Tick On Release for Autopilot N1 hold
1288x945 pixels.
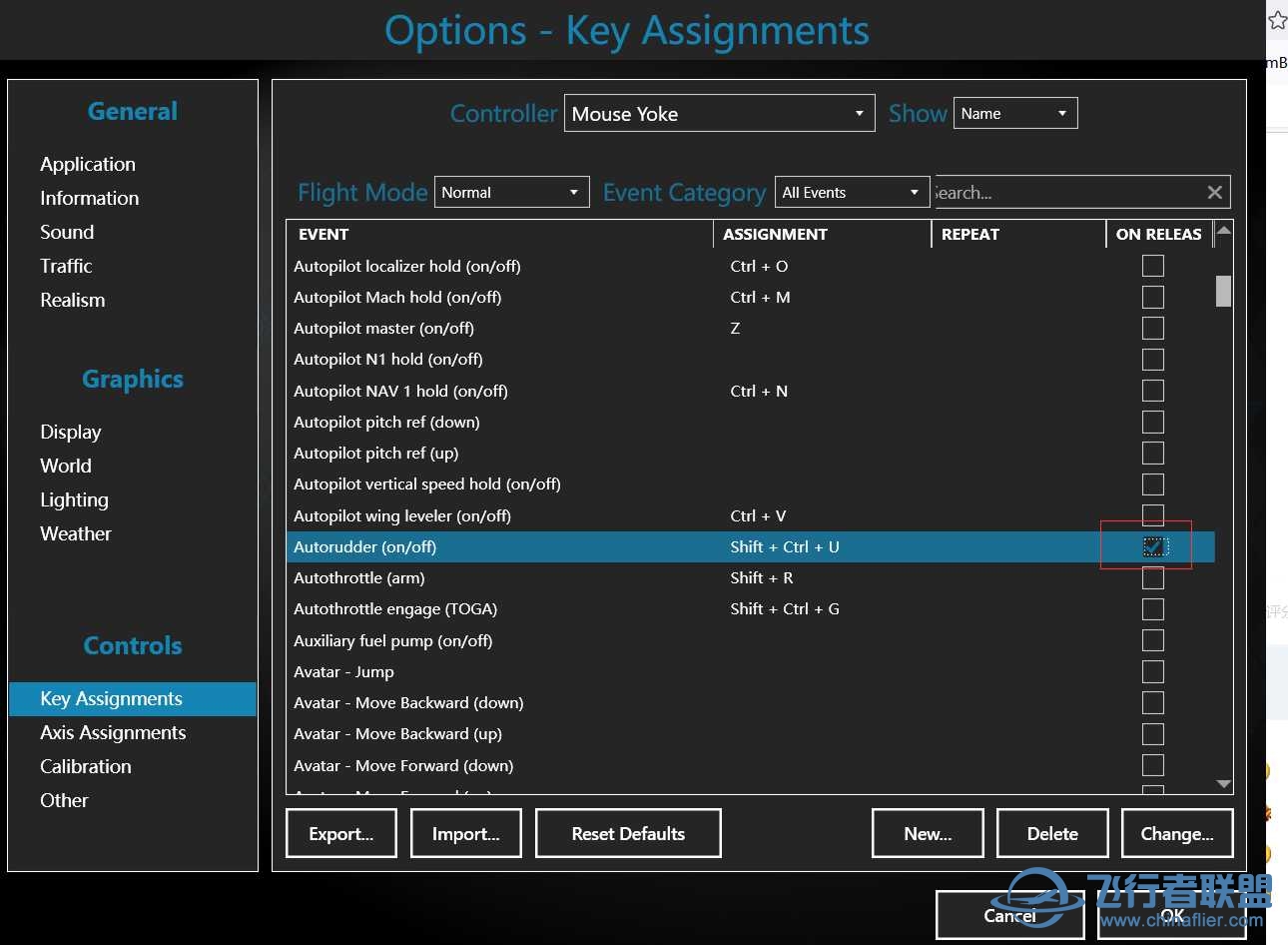tap(1153, 360)
